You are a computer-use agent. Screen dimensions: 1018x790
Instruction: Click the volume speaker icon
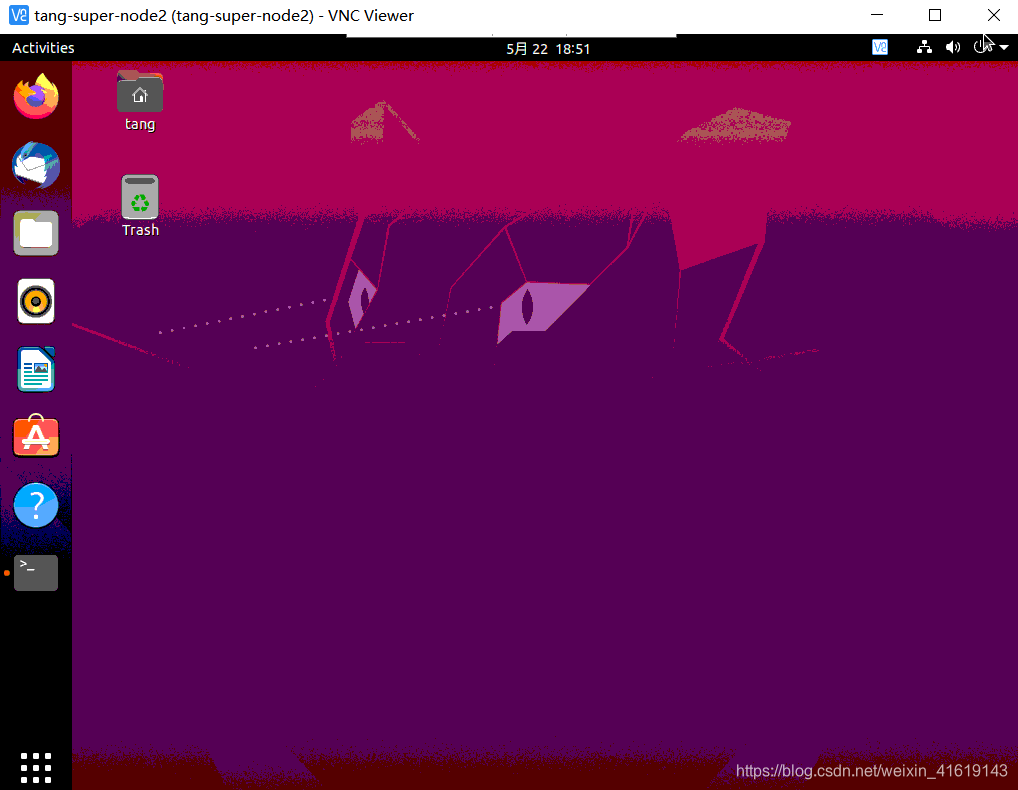tap(952, 47)
